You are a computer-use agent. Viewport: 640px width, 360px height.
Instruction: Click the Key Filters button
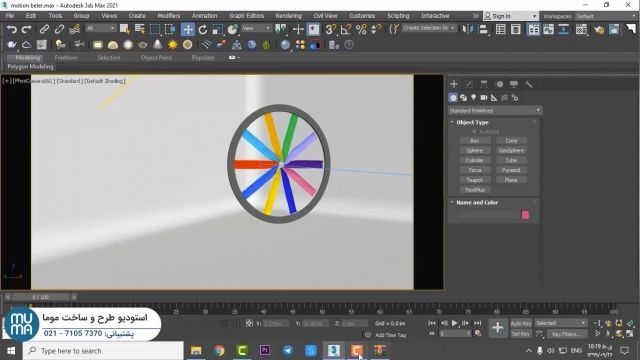[x=567, y=334]
